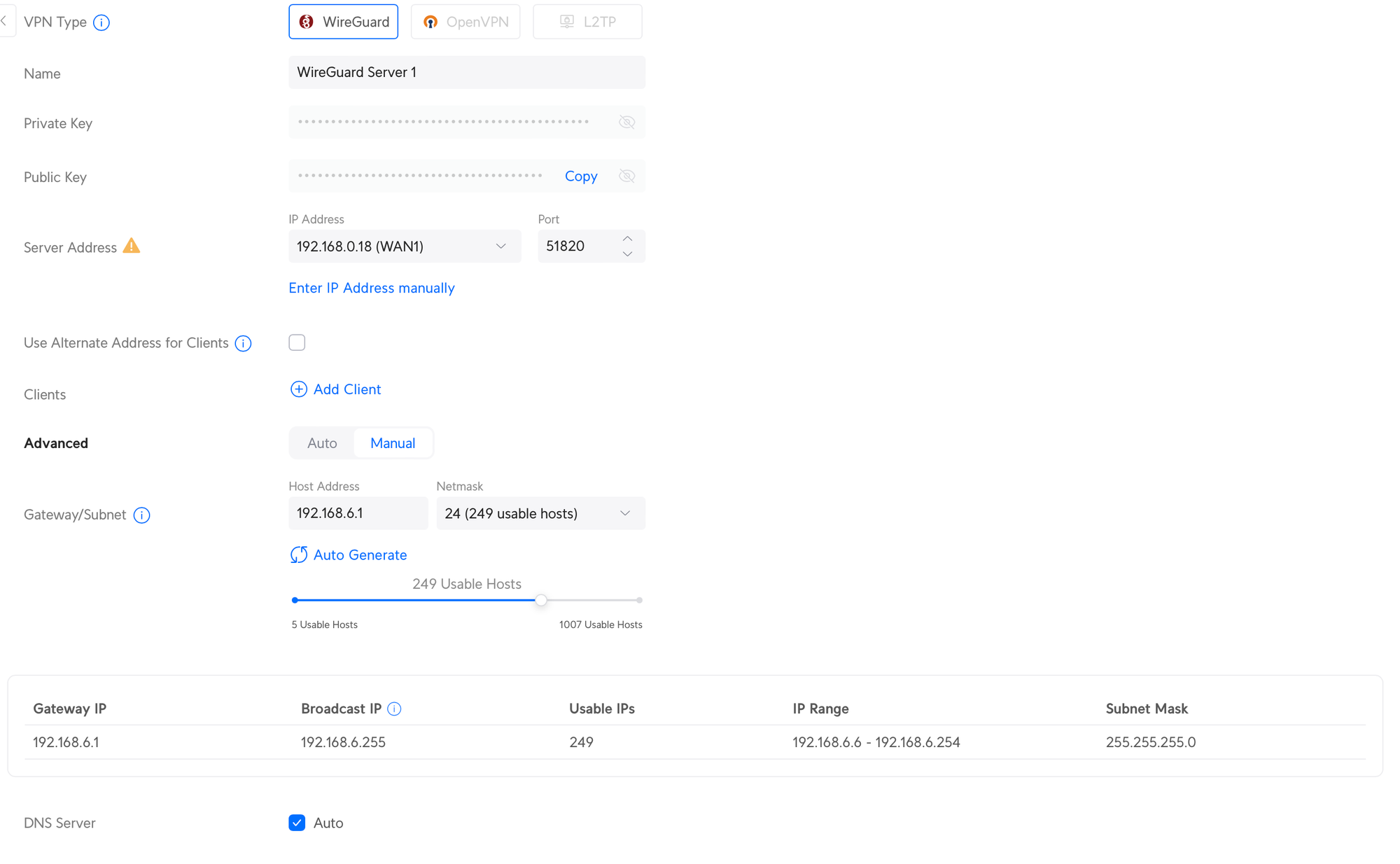Click the VPN Type info icon
Image resolution: width=1400 pixels, height=864 pixels.
(101, 22)
